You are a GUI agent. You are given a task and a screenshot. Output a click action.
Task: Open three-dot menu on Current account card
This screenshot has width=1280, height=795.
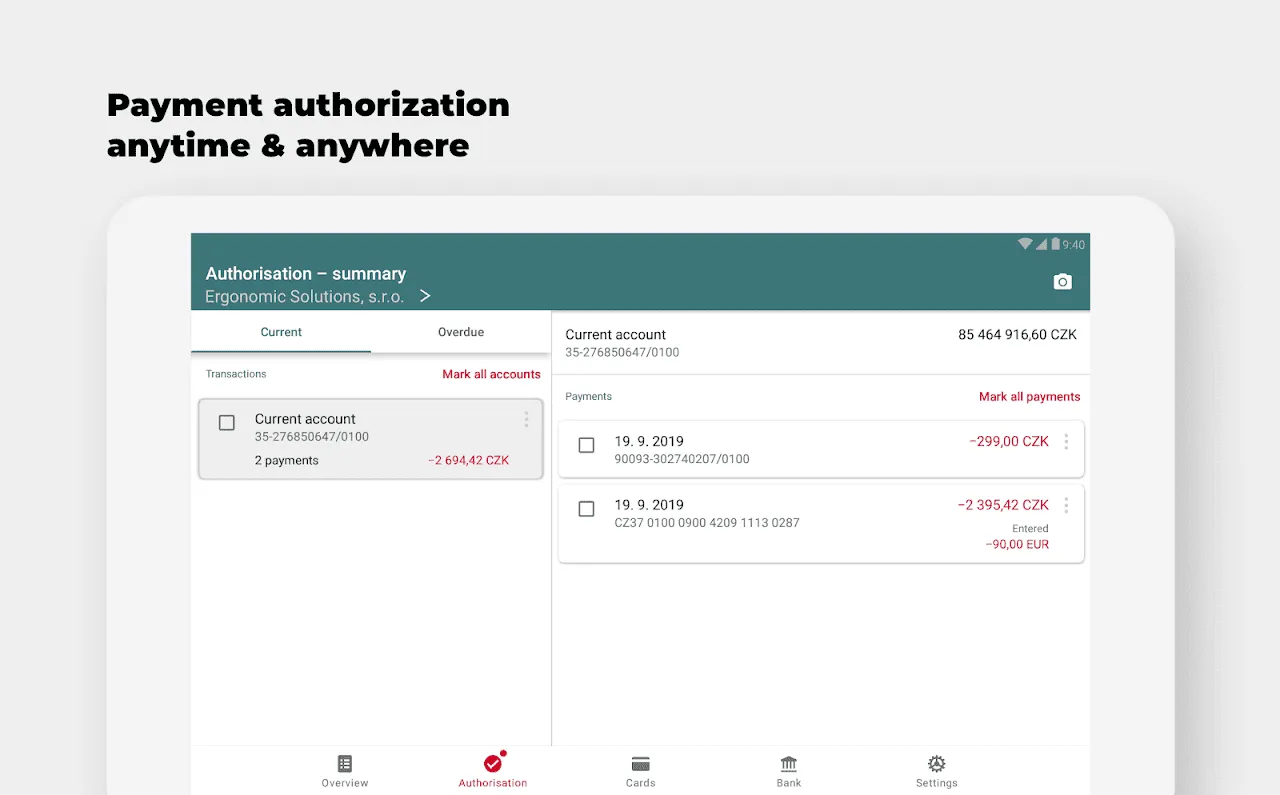point(526,420)
